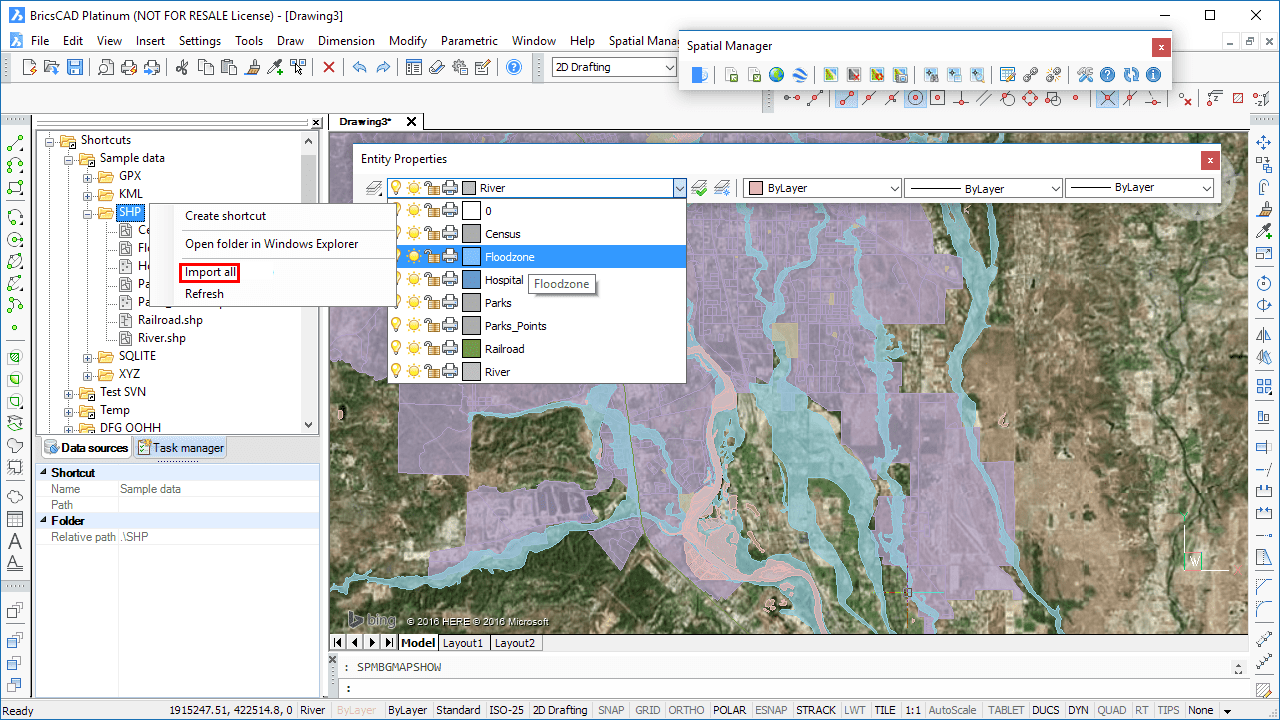Image resolution: width=1280 pixels, height=720 pixels.
Task: Toggle SNAP in the status bar
Action: [610, 710]
